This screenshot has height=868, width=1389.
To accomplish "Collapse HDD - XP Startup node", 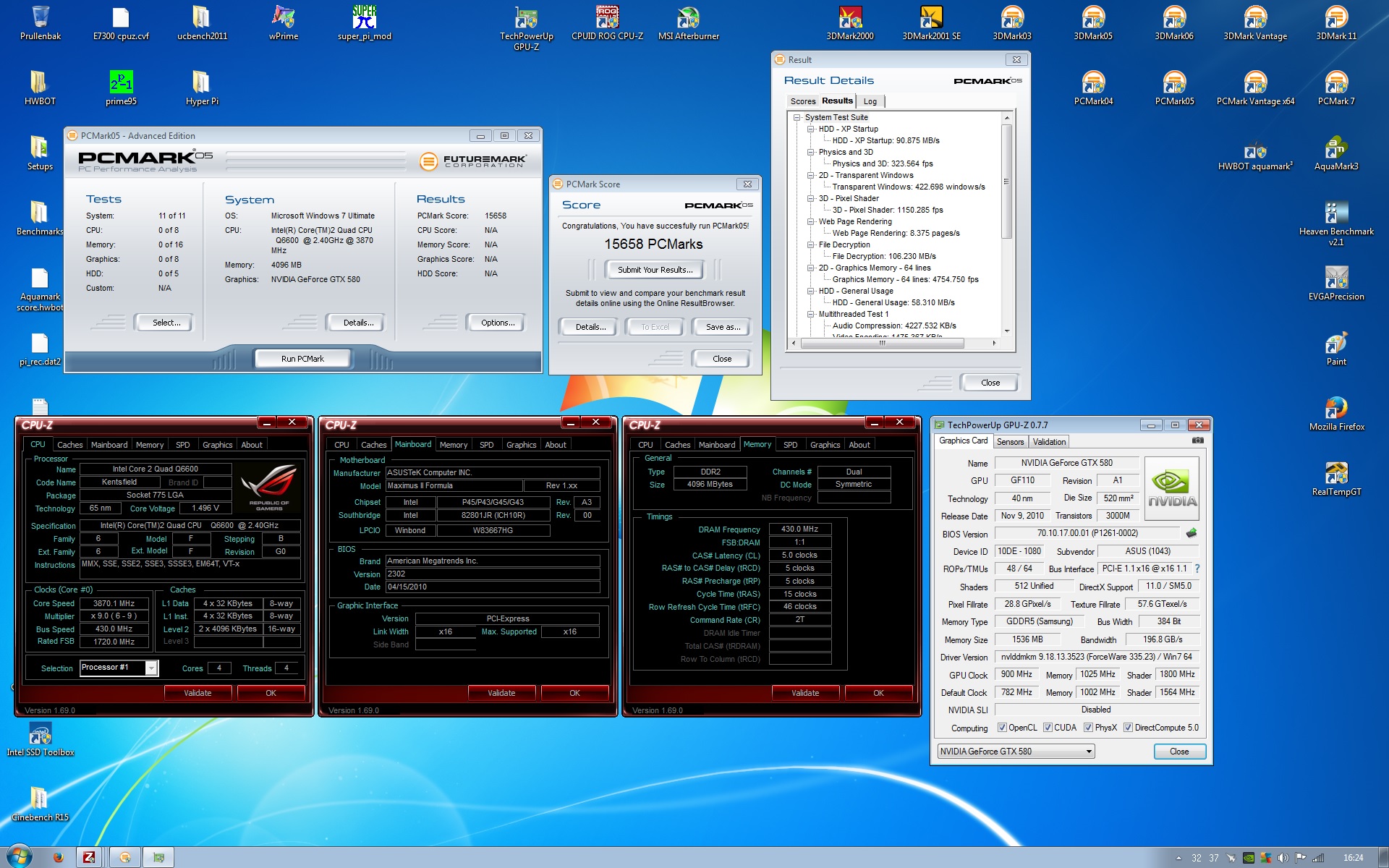I will pos(811,129).
